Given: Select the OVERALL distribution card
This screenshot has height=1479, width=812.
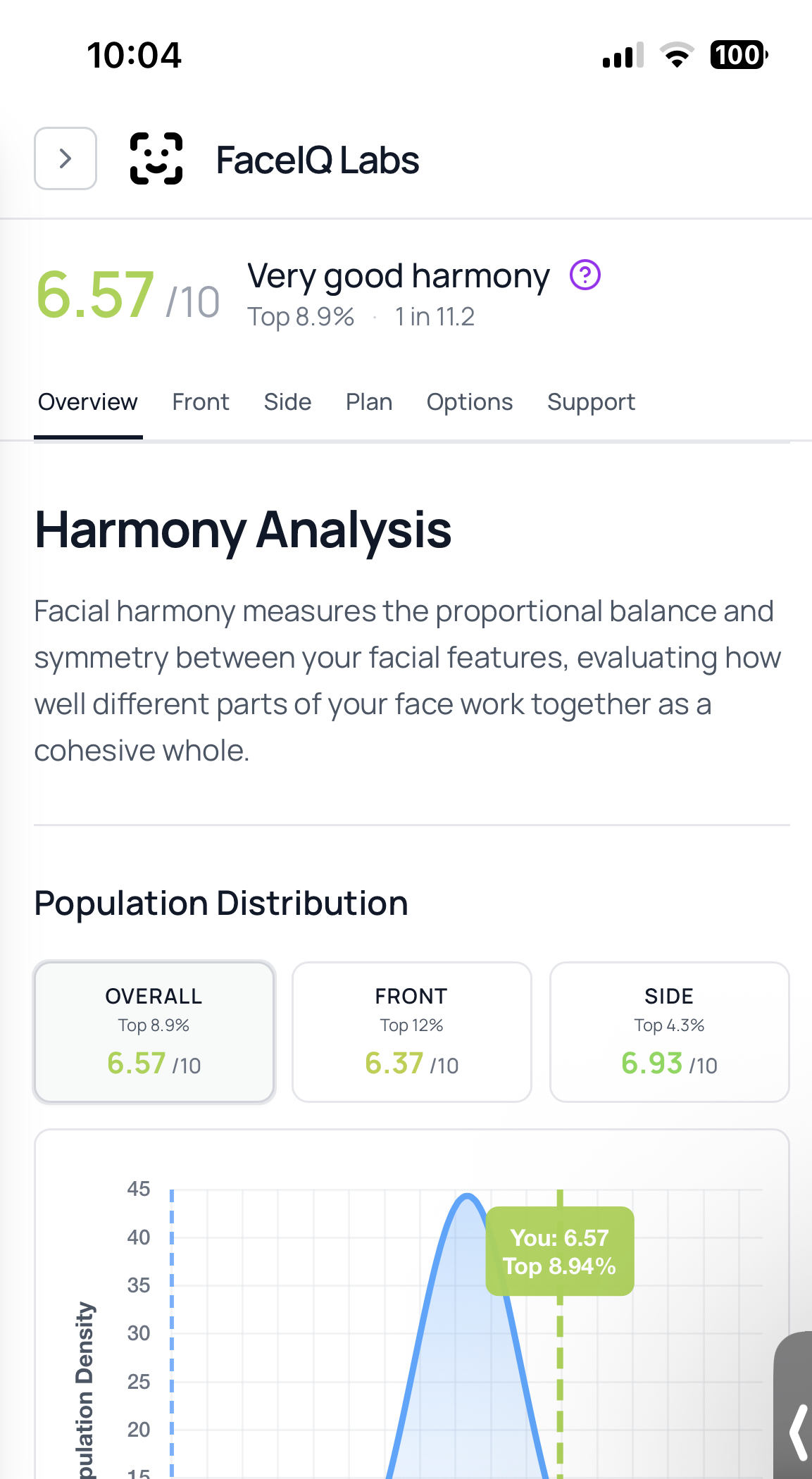Looking at the screenshot, I should [154, 1032].
